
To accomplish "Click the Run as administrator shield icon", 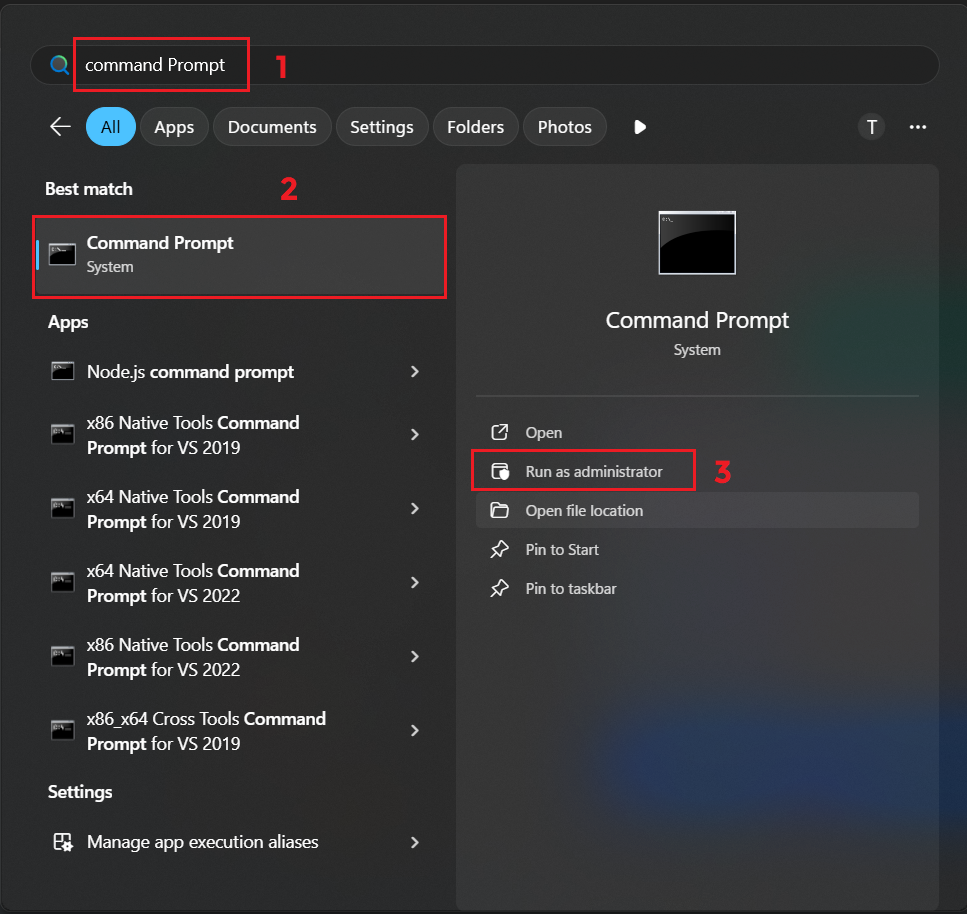I will 500,472.
